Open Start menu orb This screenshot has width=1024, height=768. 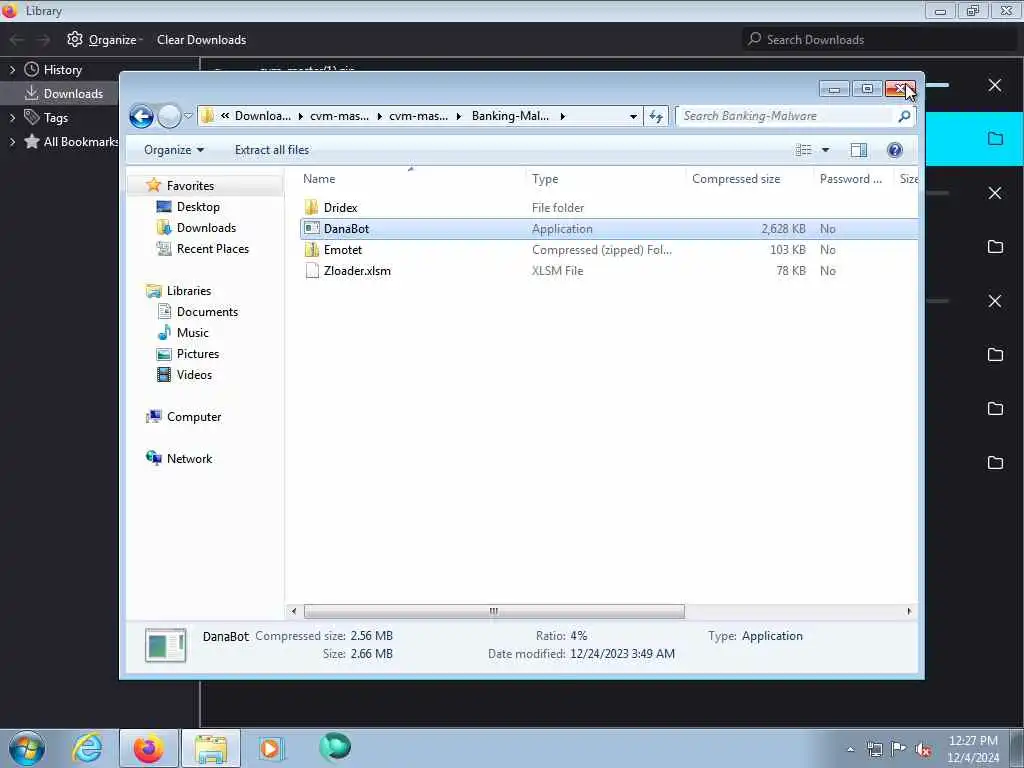pos(27,748)
